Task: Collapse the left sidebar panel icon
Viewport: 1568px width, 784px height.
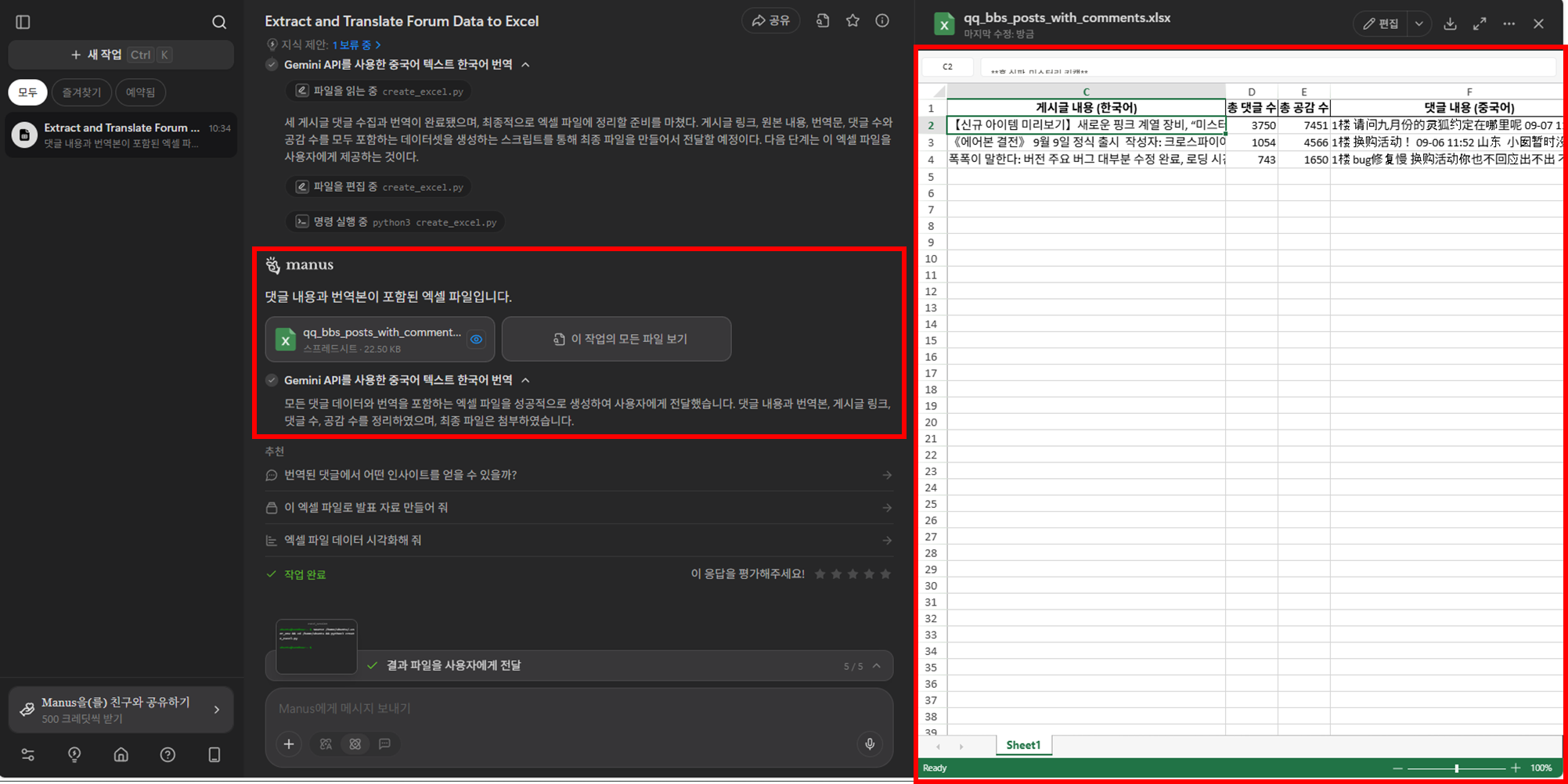Action: (23, 22)
